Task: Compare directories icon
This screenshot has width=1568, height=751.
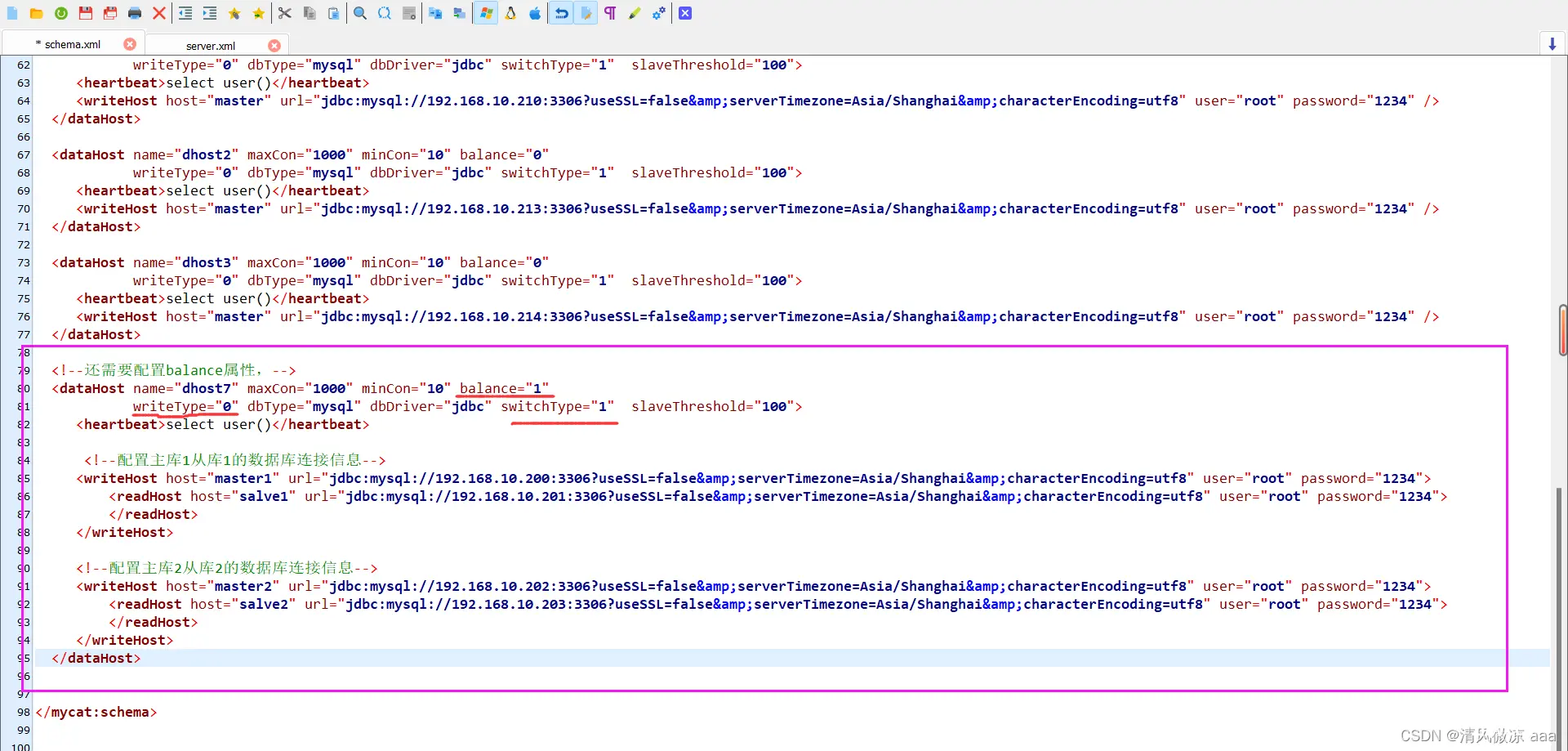Action: point(460,13)
